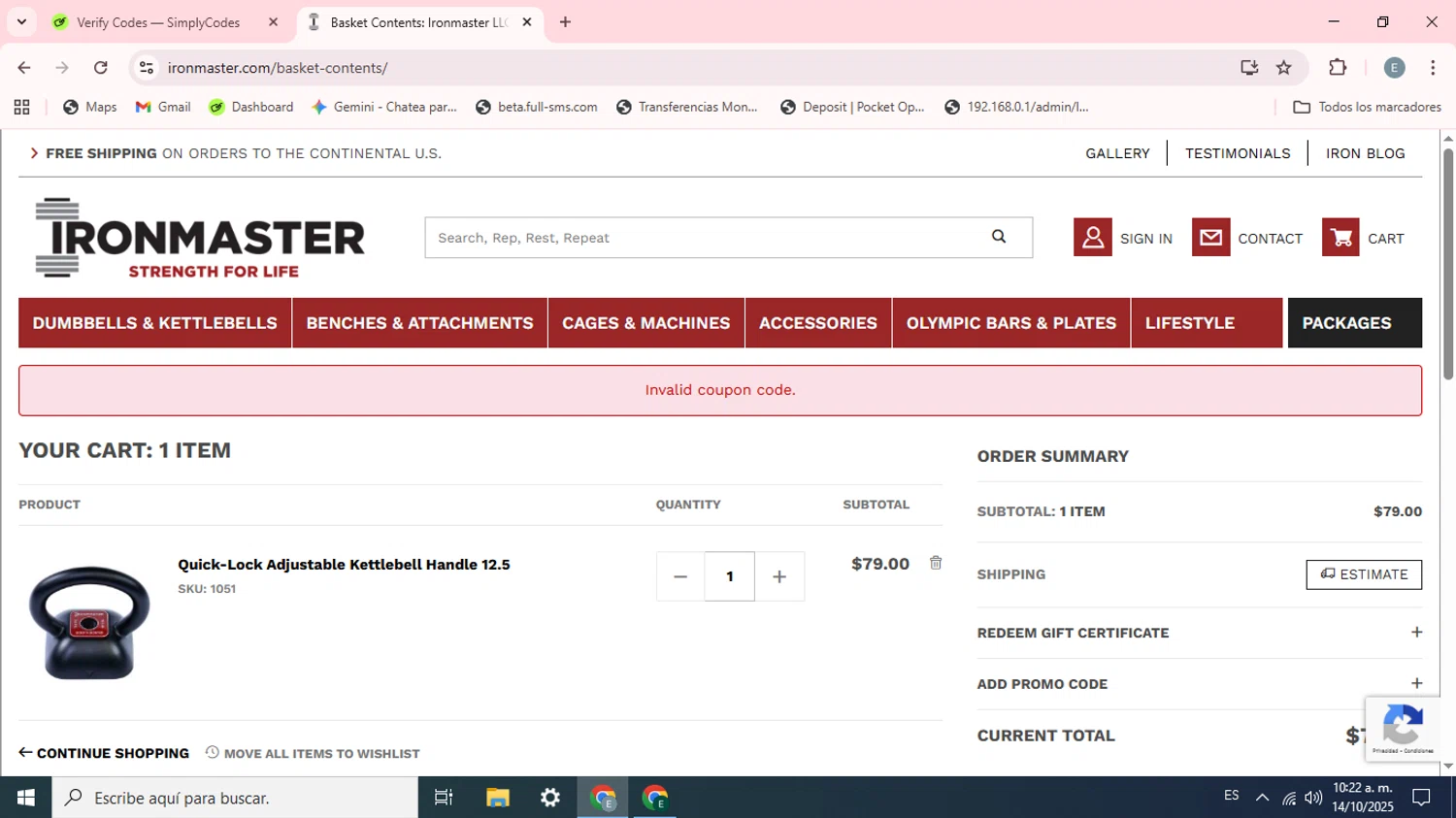Open Gmail bookmark

click(162, 107)
